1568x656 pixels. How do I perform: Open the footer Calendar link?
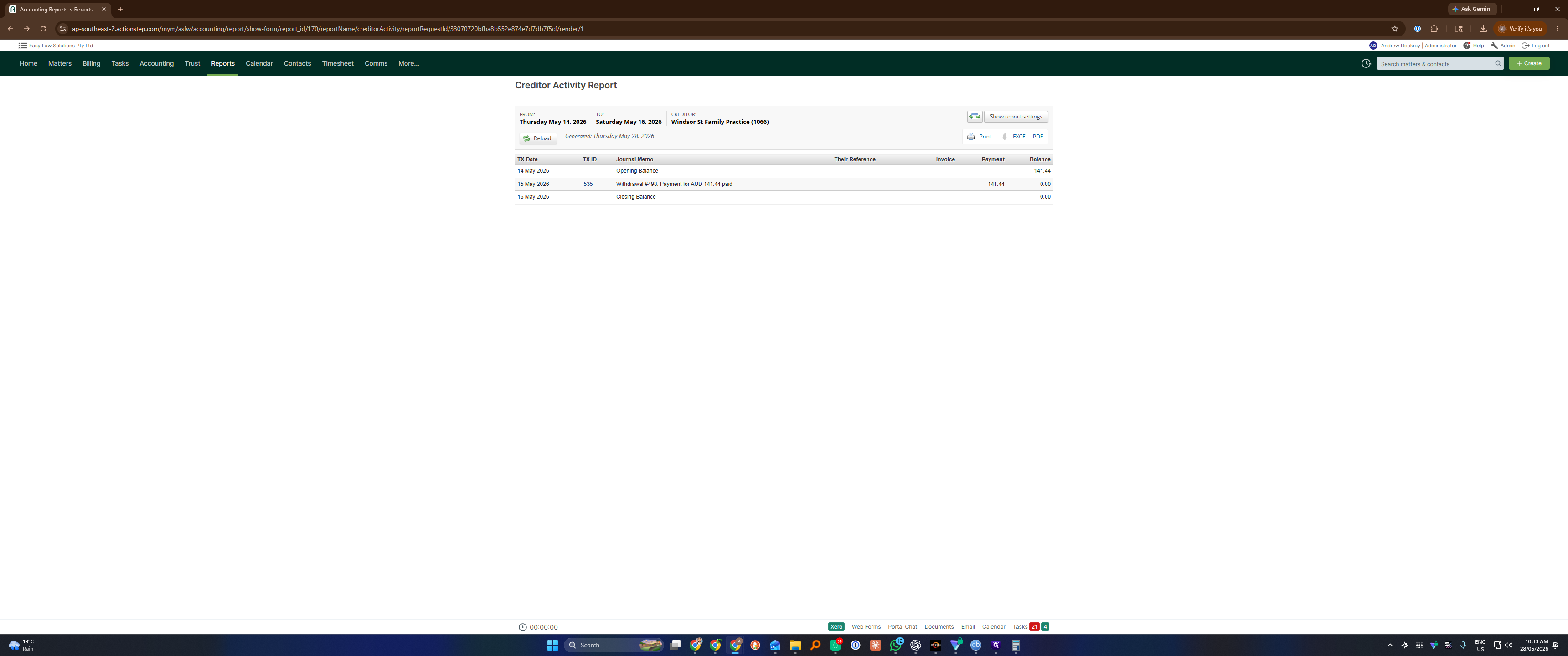993,627
